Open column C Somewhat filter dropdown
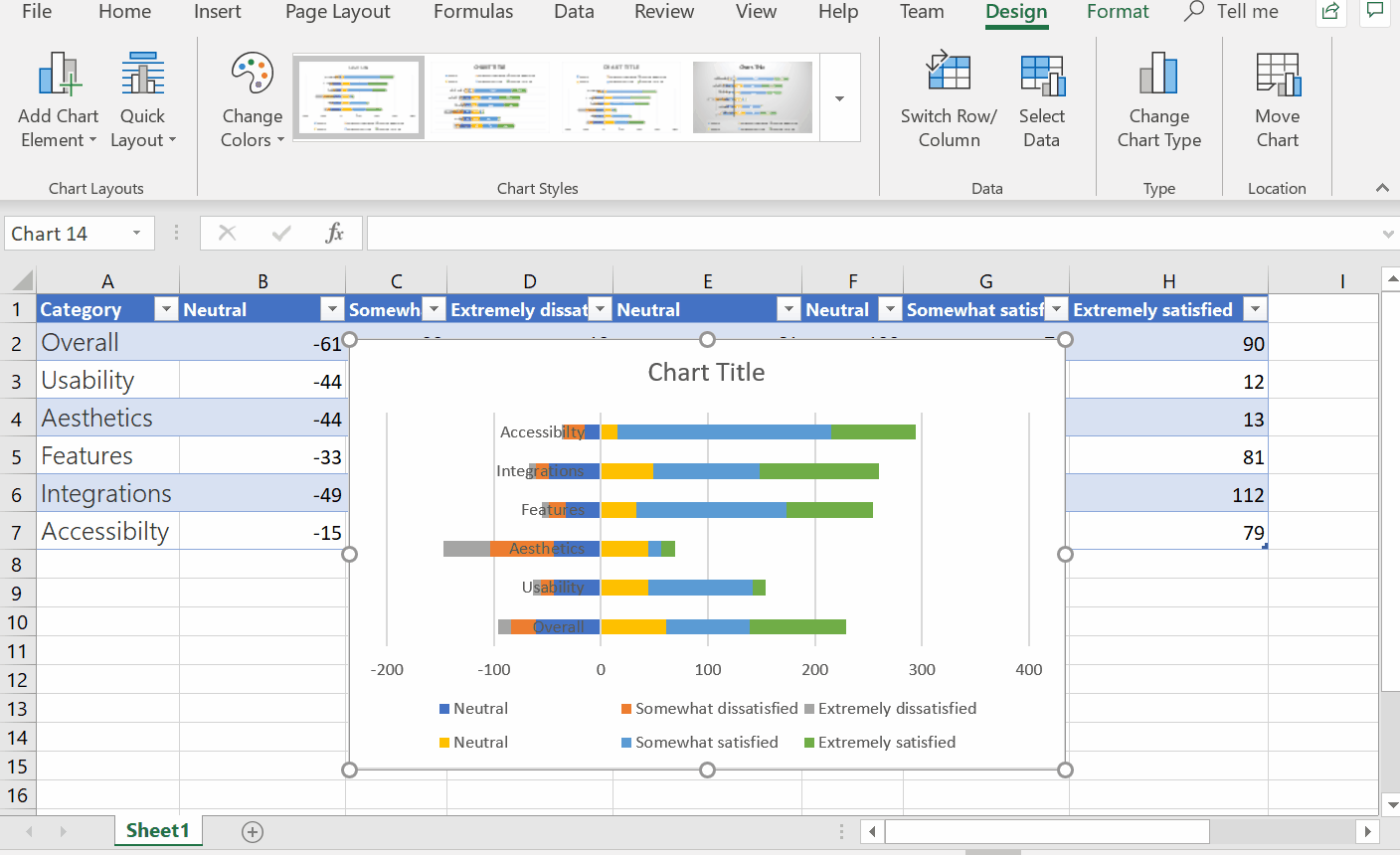The height and width of the screenshot is (855, 1400). pyautogui.click(x=434, y=309)
